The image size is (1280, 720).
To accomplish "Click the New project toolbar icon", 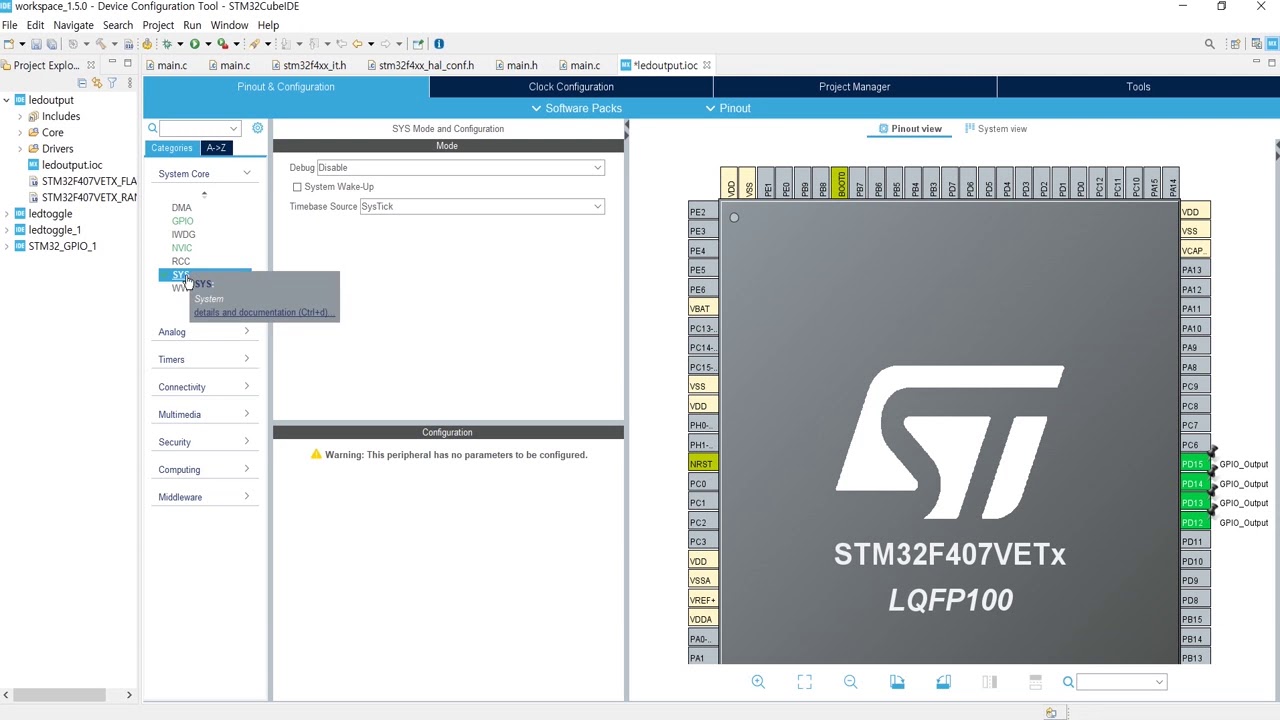I will [8, 44].
